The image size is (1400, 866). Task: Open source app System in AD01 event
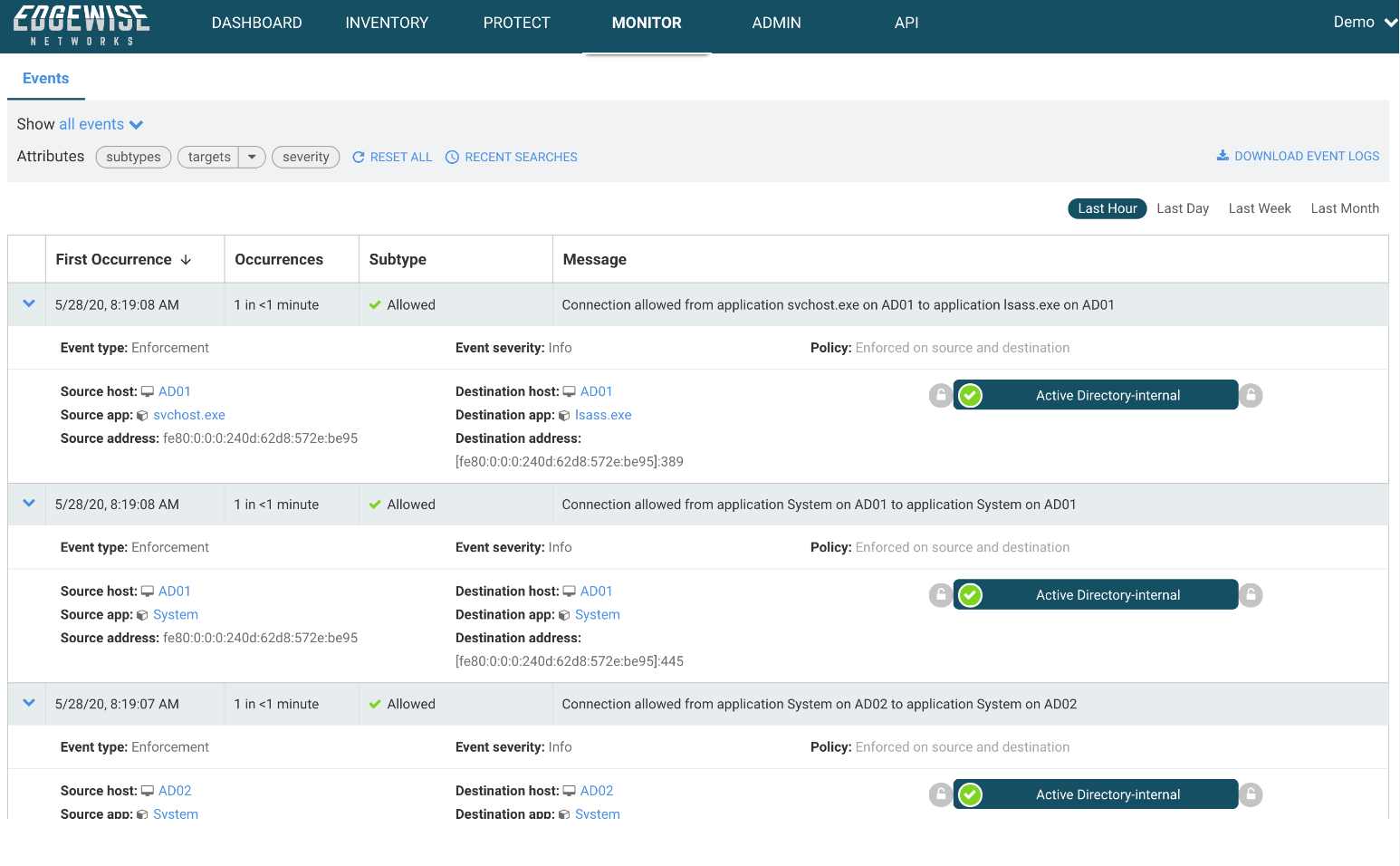pos(176,615)
